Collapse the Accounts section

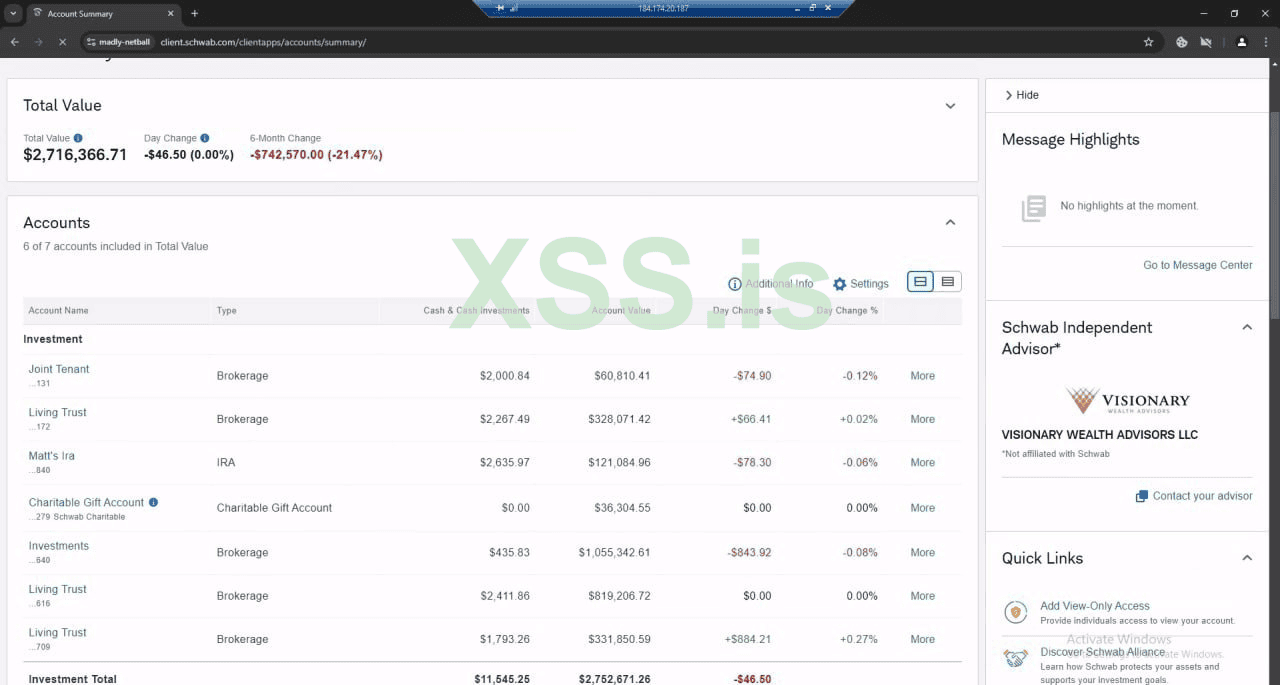(950, 223)
